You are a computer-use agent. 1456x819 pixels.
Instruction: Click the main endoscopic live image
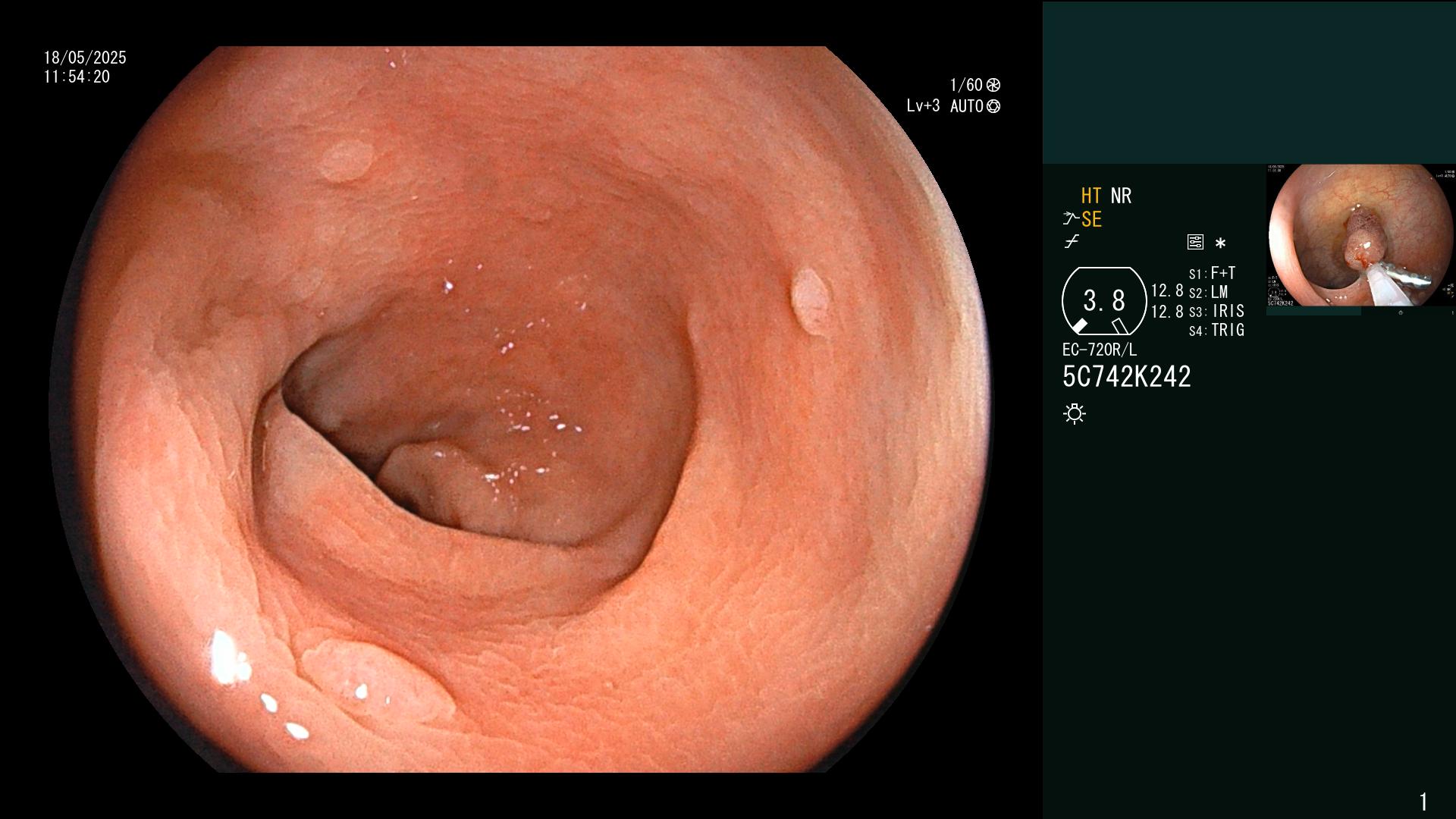(x=520, y=409)
